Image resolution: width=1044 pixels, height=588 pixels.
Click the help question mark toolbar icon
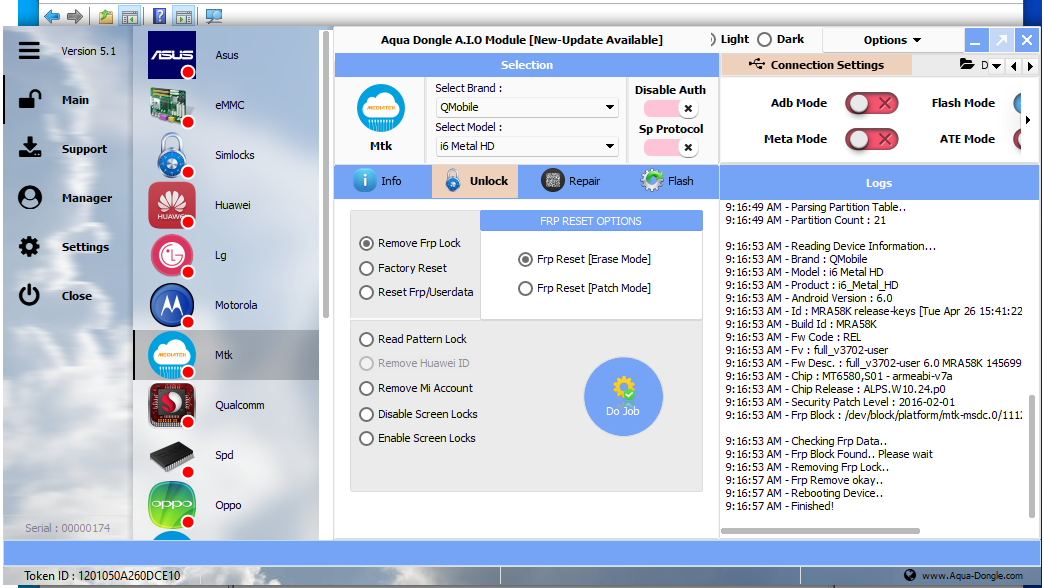click(159, 16)
